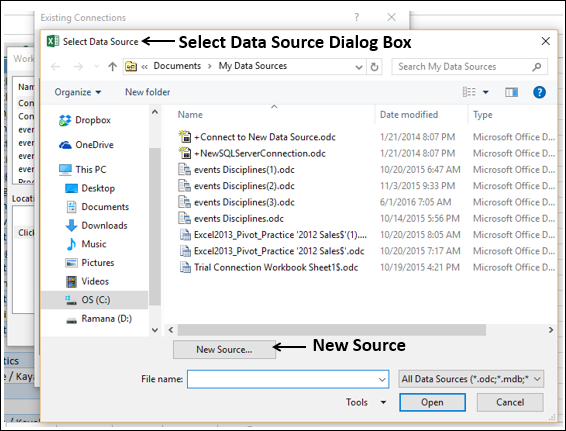Open the blue Help question mark icon
This screenshot has width=566, height=431.
click(539, 92)
